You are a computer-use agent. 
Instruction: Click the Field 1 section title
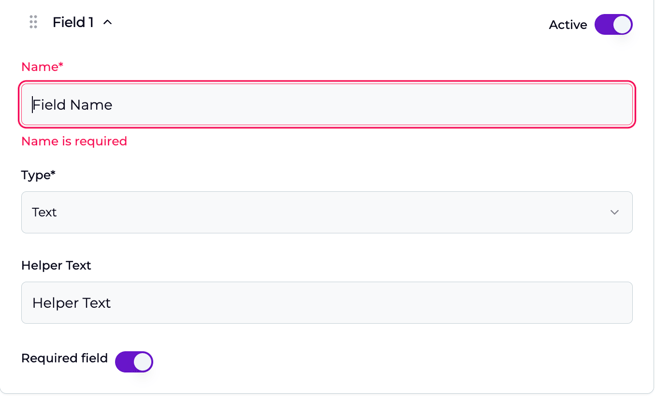pyautogui.click(x=73, y=22)
